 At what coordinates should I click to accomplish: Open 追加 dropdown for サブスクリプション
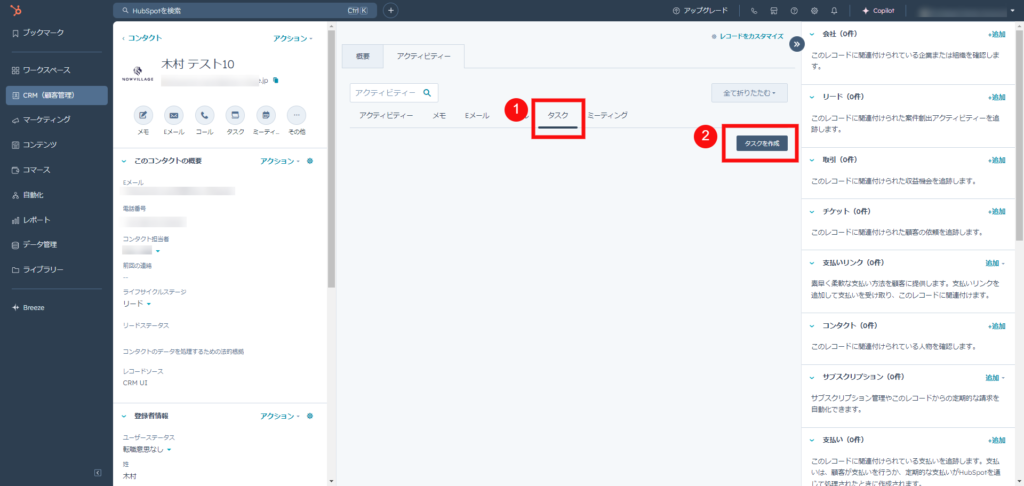coord(995,378)
